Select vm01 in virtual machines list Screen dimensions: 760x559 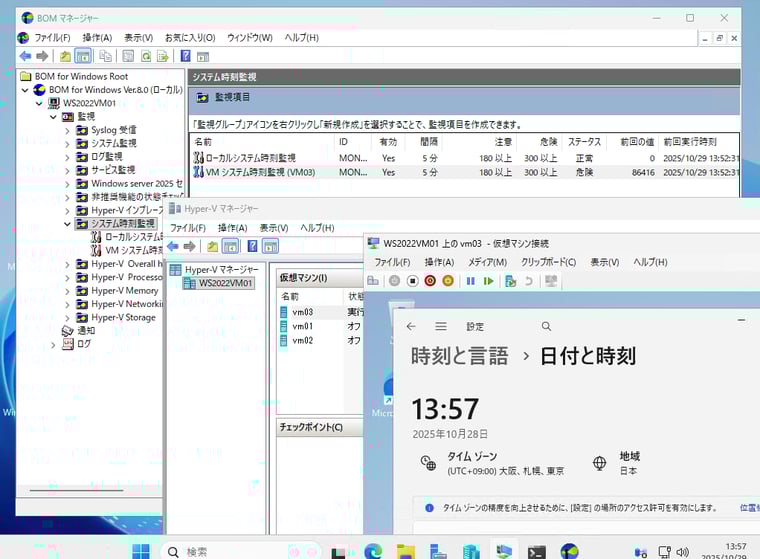302,326
